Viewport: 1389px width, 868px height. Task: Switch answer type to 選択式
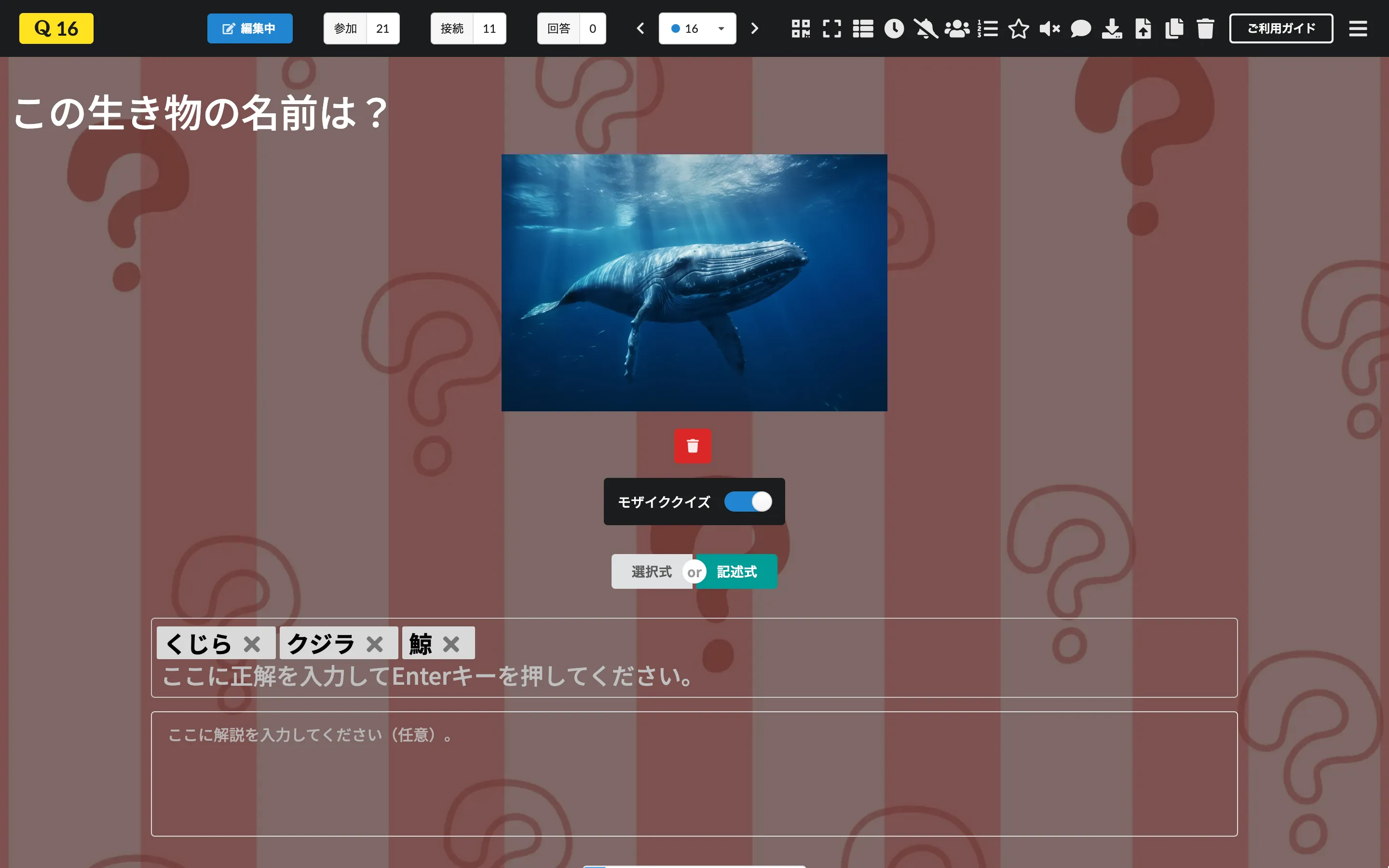click(x=652, y=571)
